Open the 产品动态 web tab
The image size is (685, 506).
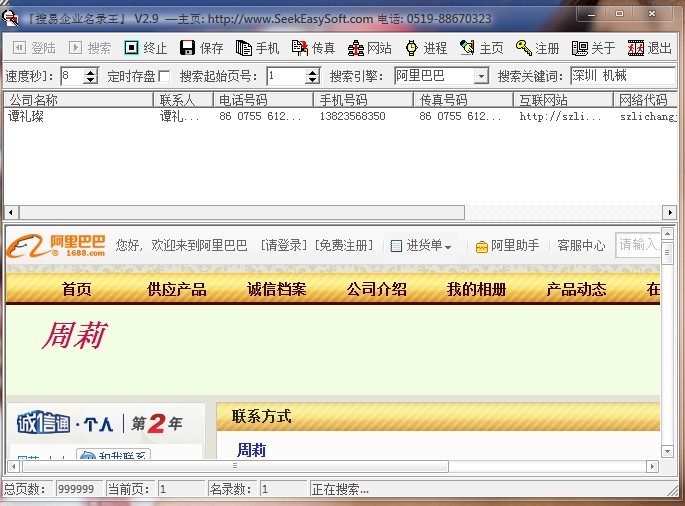pos(576,289)
